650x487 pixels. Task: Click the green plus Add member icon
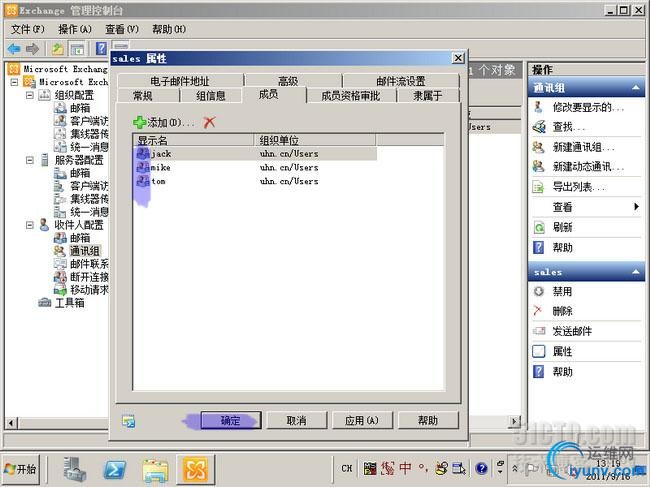pyautogui.click(x=139, y=122)
